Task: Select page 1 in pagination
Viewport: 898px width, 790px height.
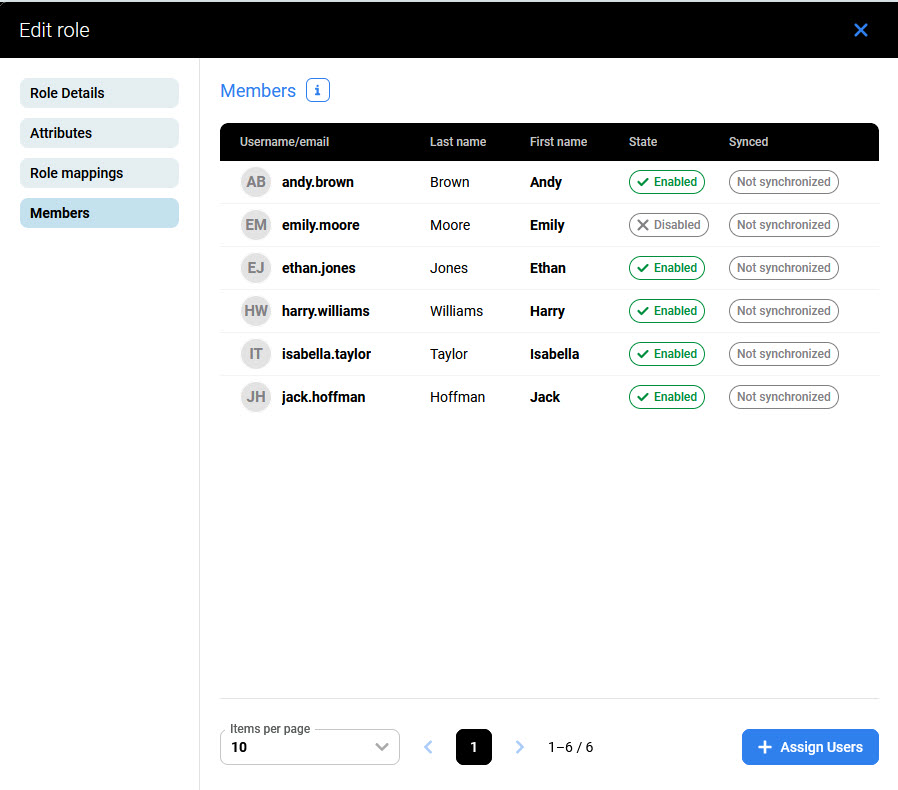Action: coord(474,747)
